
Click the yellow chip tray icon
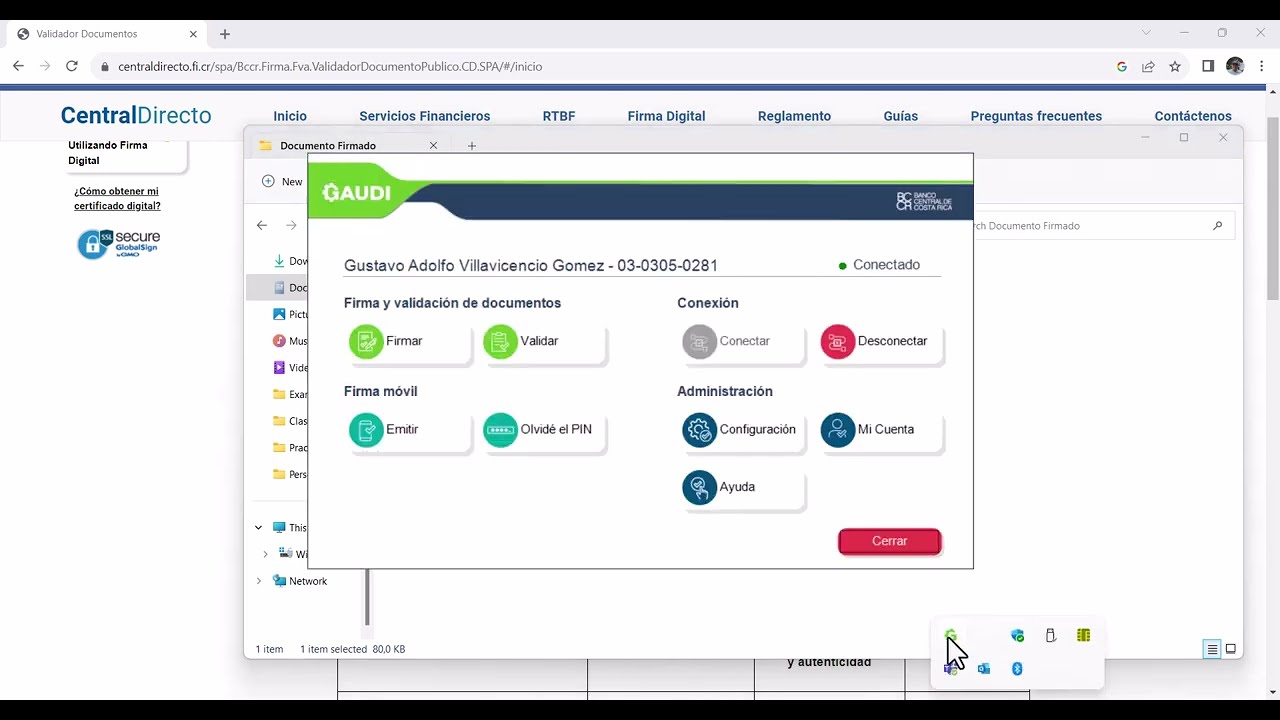1083,636
